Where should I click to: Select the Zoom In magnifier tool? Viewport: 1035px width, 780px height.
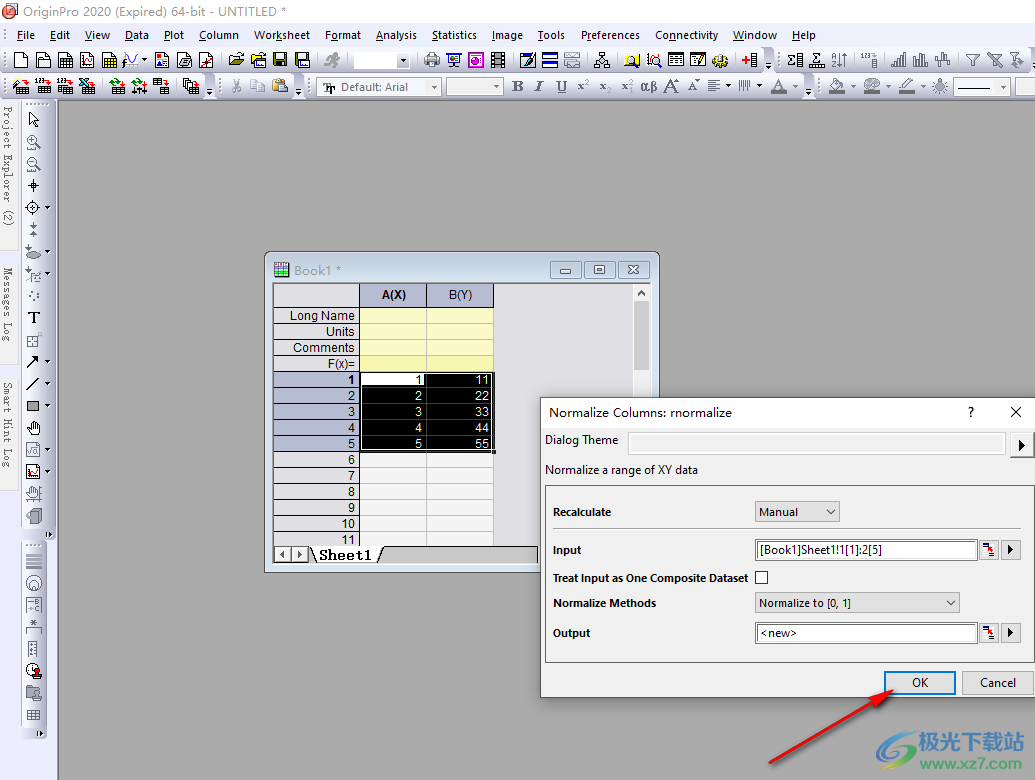pyautogui.click(x=33, y=143)
